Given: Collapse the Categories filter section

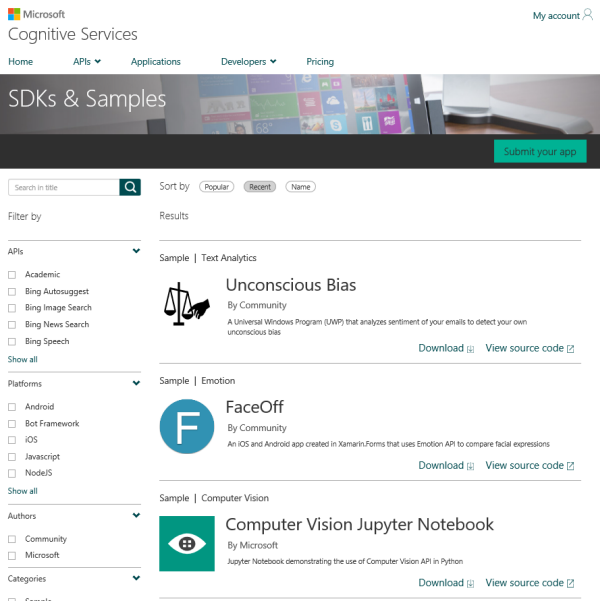Looking at the screenshot, I should [x=136, y=578].
